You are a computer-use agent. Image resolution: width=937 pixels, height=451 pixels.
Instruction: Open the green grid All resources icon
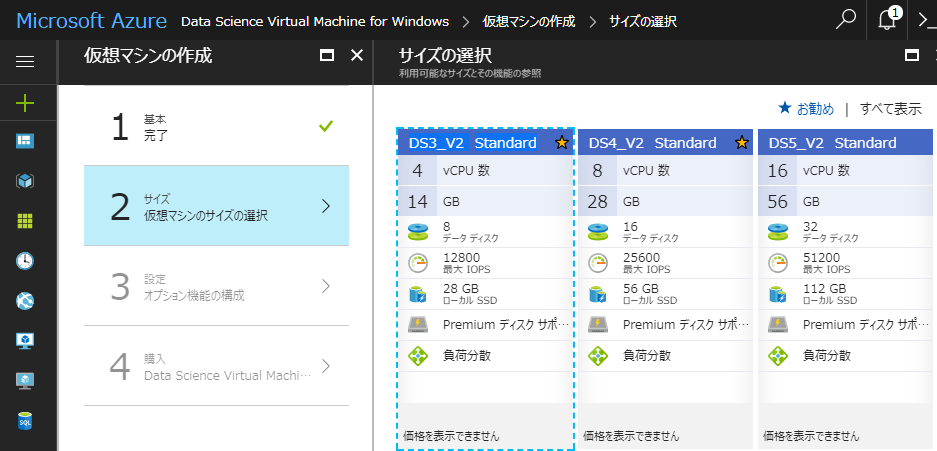(25, 220)
